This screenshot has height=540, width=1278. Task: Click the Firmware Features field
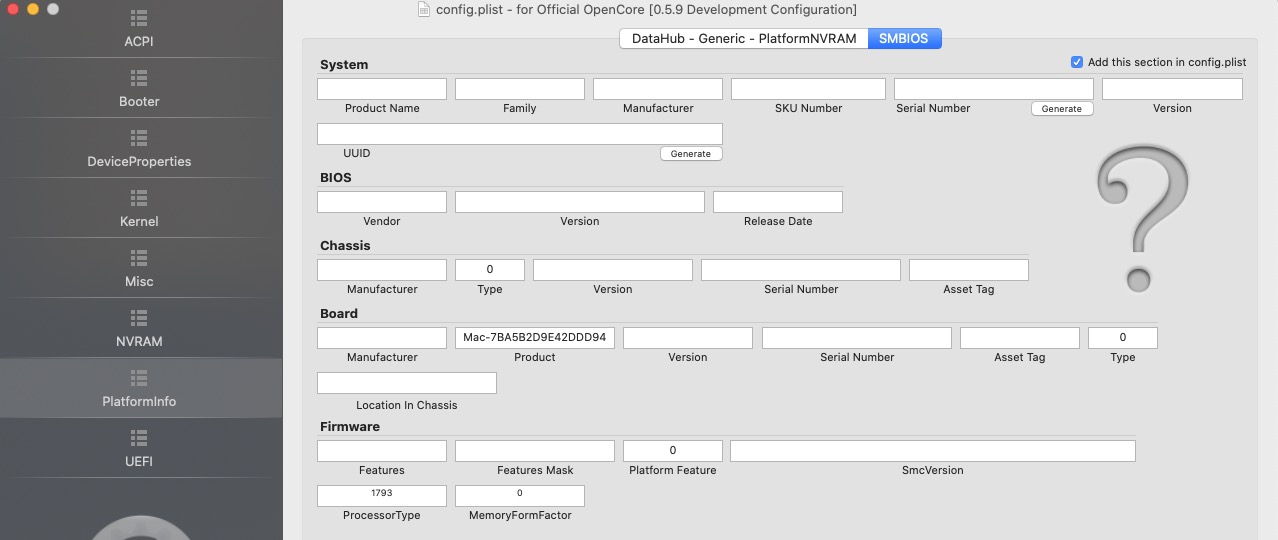[x=382, y=451]
